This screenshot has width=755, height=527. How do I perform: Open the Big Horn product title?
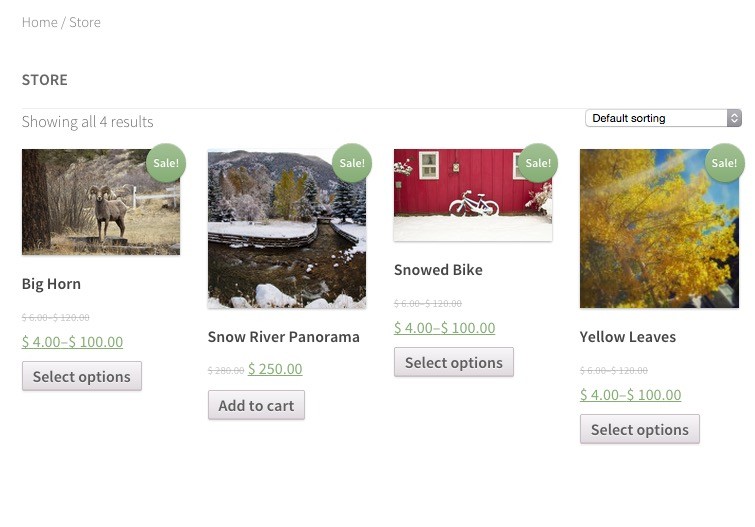pyautogui.click(x=51, y=284)
